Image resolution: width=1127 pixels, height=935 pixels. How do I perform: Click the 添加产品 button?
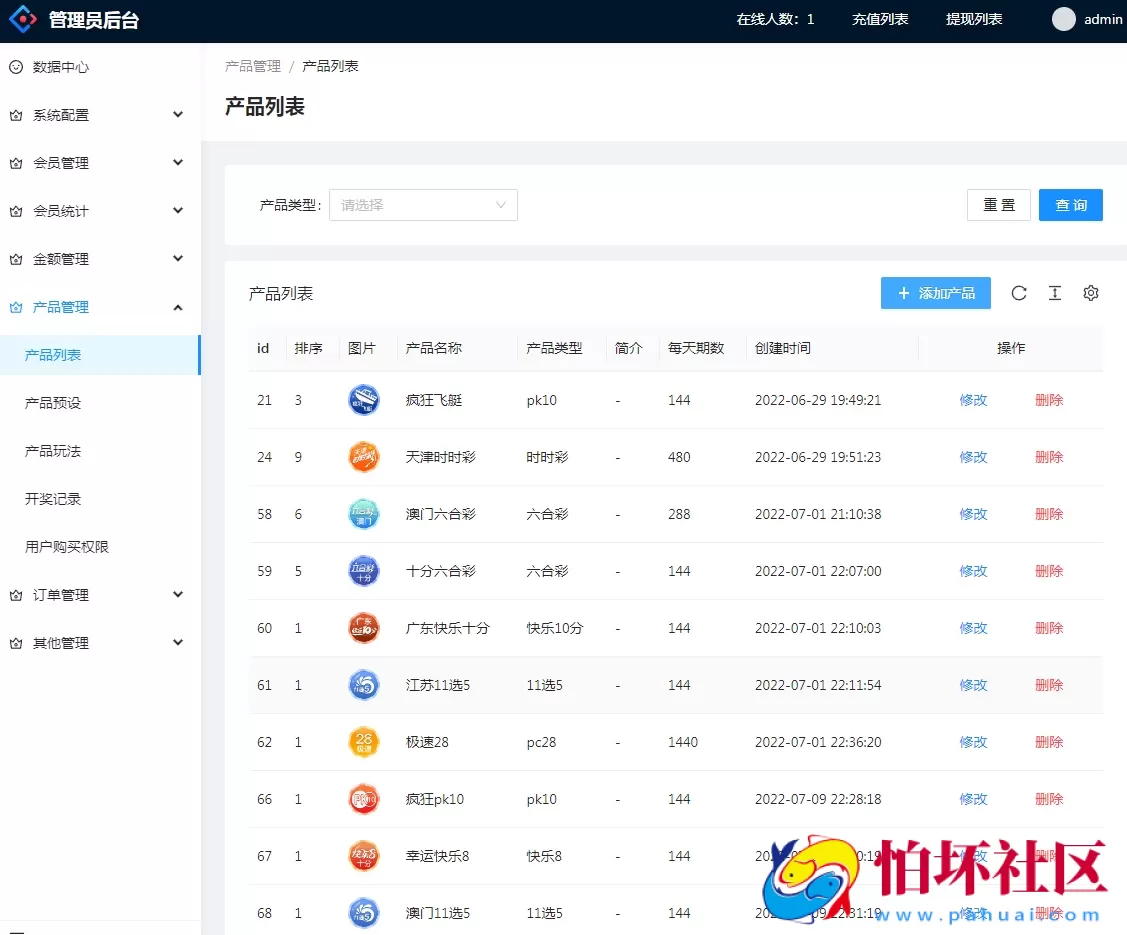pos(935,293)
